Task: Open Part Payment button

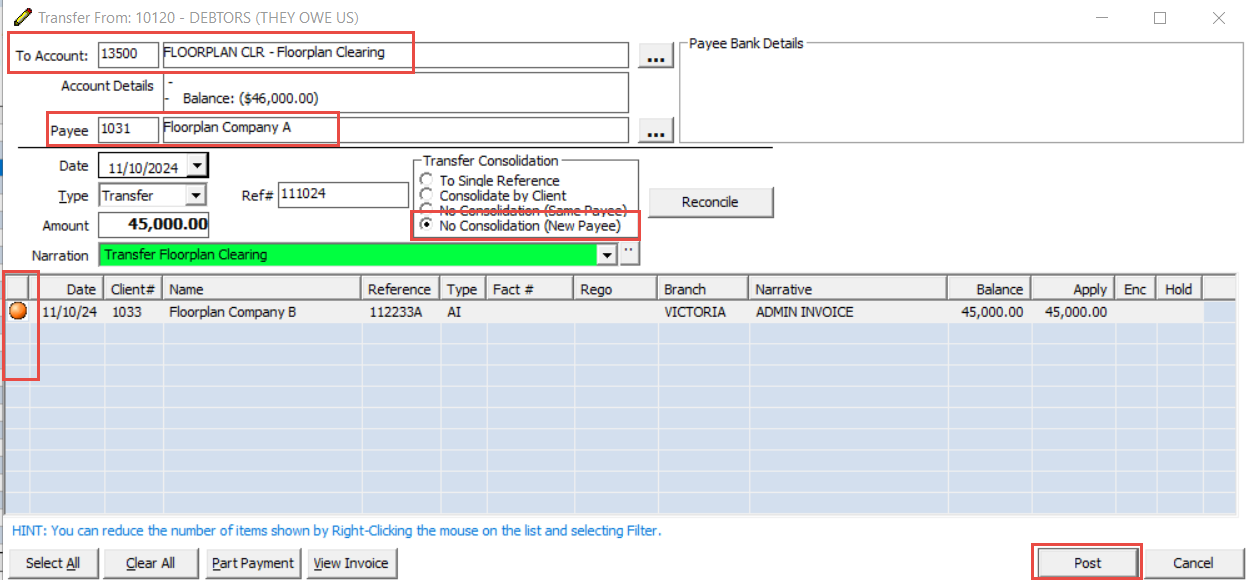Action: (x=253, y=563)
